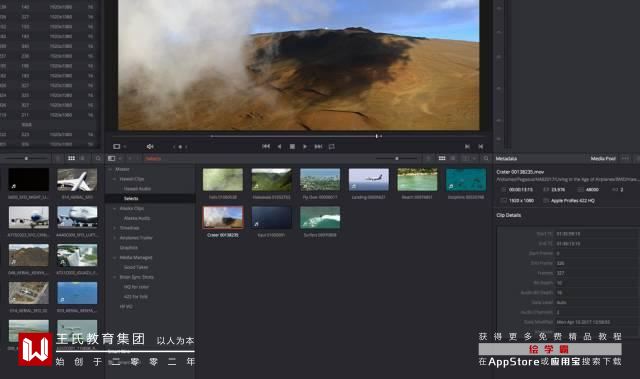The height and width of the screenshot is (379, 640).
Task: Open viewer display mode icon
Action: click(117, 146)
